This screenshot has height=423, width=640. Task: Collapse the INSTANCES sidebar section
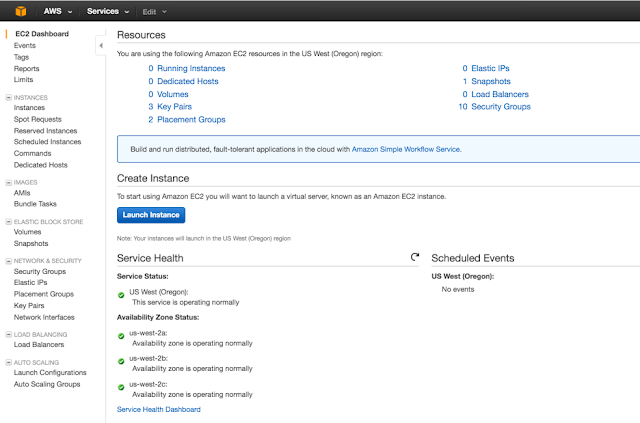[x=9, y=97]
